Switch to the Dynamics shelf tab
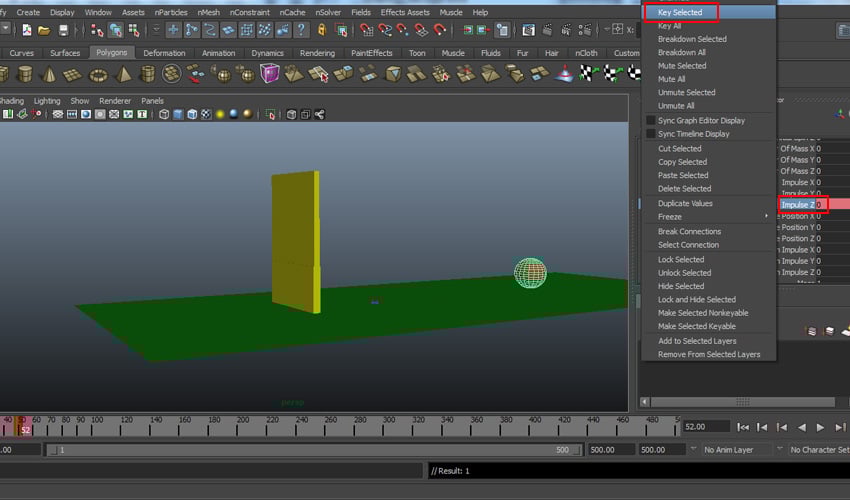The image size is (850, 500). 267,53
